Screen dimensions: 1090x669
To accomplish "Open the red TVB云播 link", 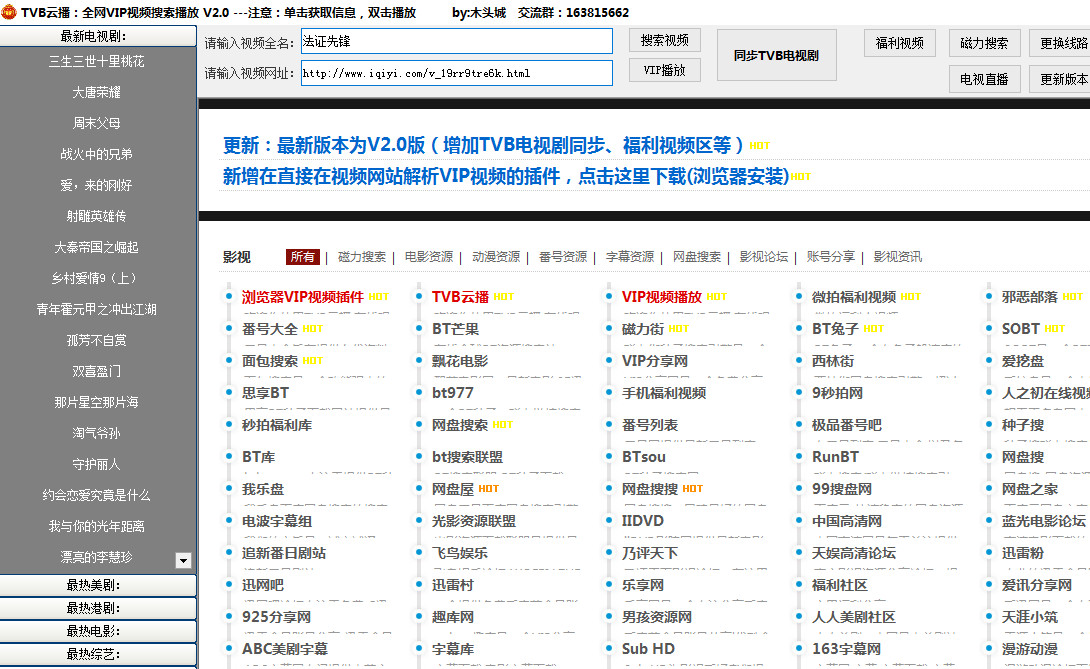I will (460, 297).
